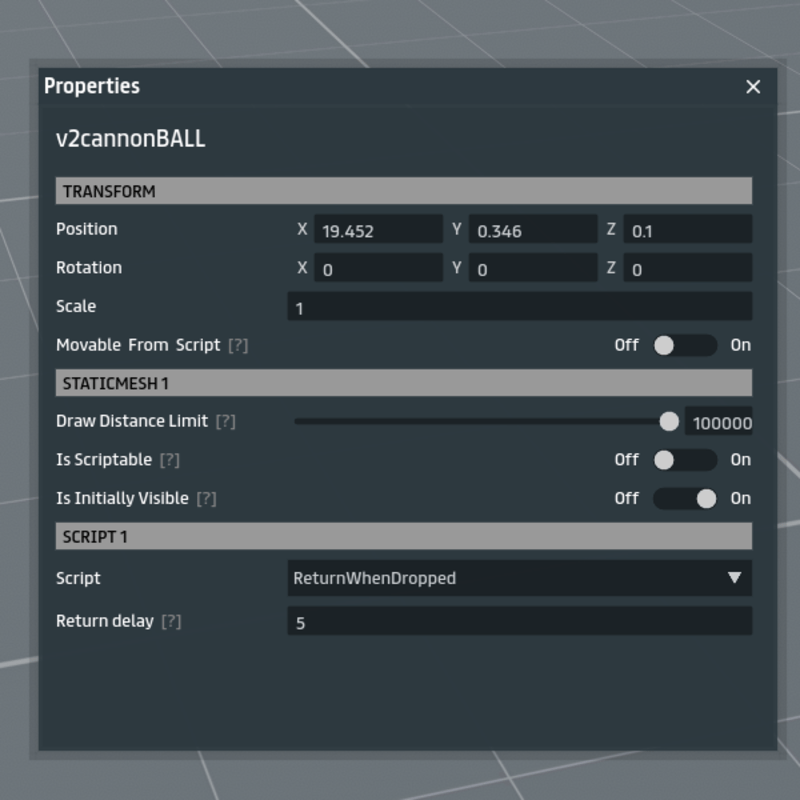This screenshot has height=800, width=800.
Task: Edit the Draw Distance value field 100000
Action: coord(719,423)
